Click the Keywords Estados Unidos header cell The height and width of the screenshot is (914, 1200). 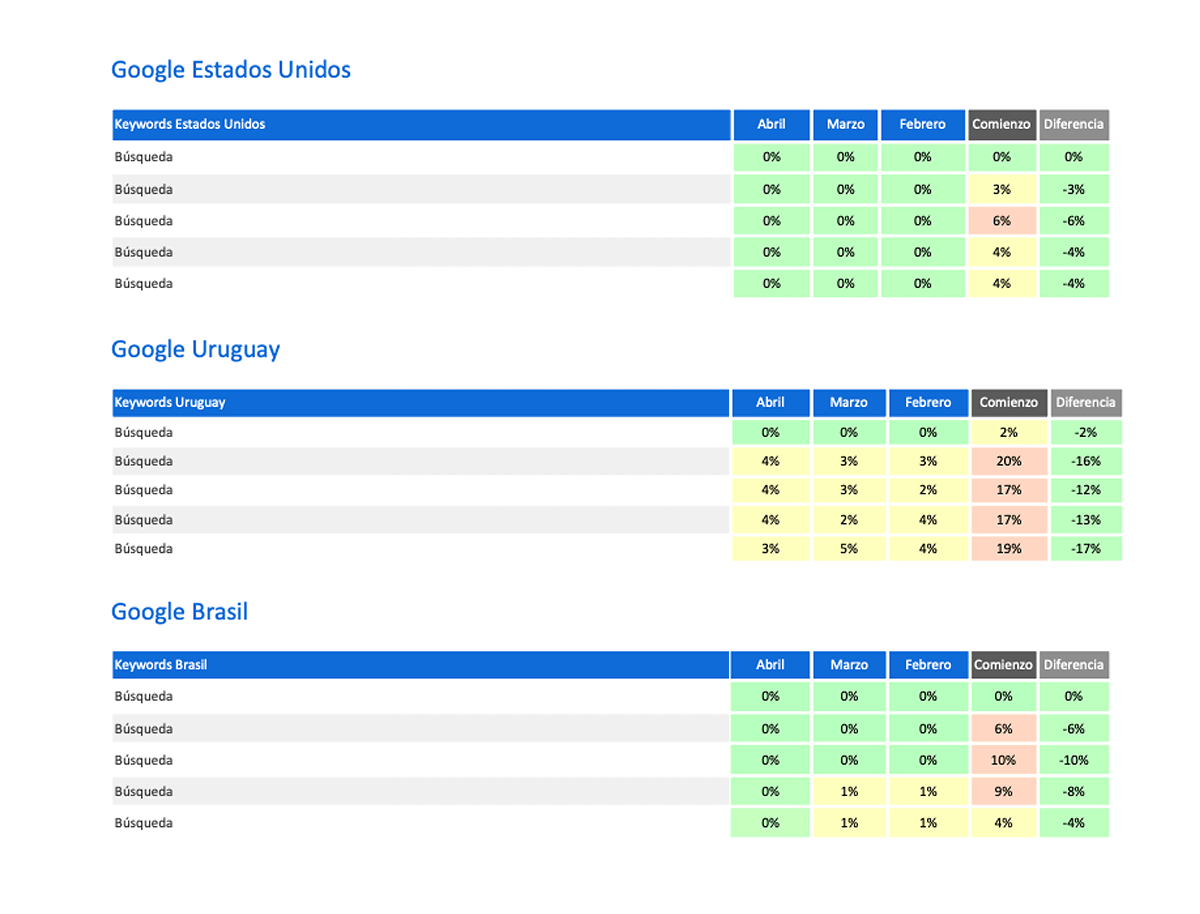(x=421, y=125)
